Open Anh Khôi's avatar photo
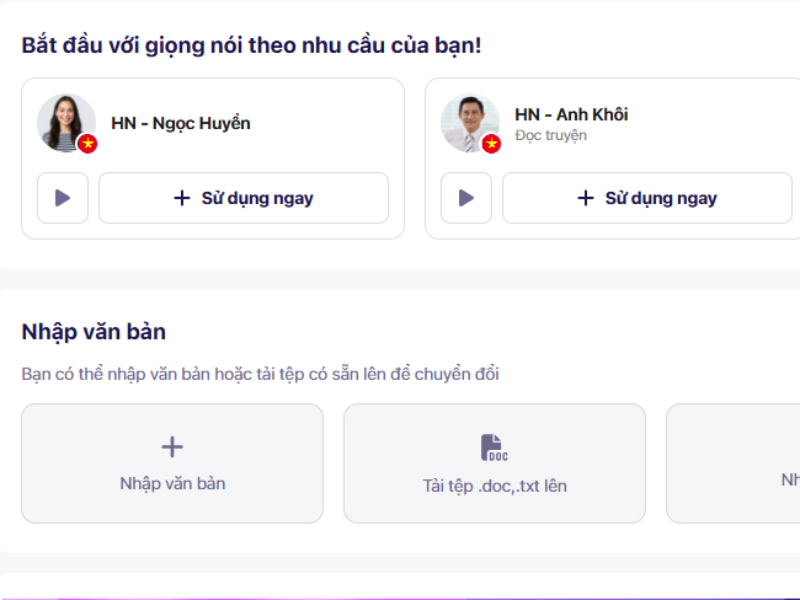Screen dimensions: 800x600 [x=470, y=123]
